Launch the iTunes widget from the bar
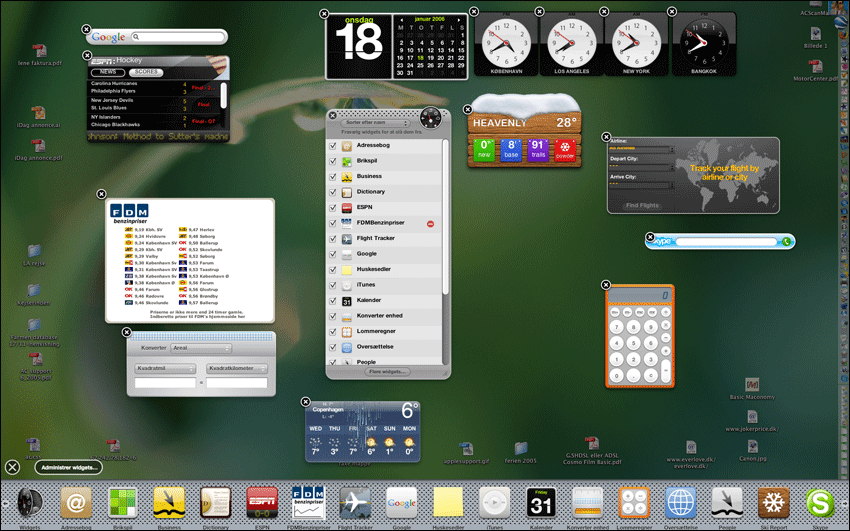 [x=494, y=502]
